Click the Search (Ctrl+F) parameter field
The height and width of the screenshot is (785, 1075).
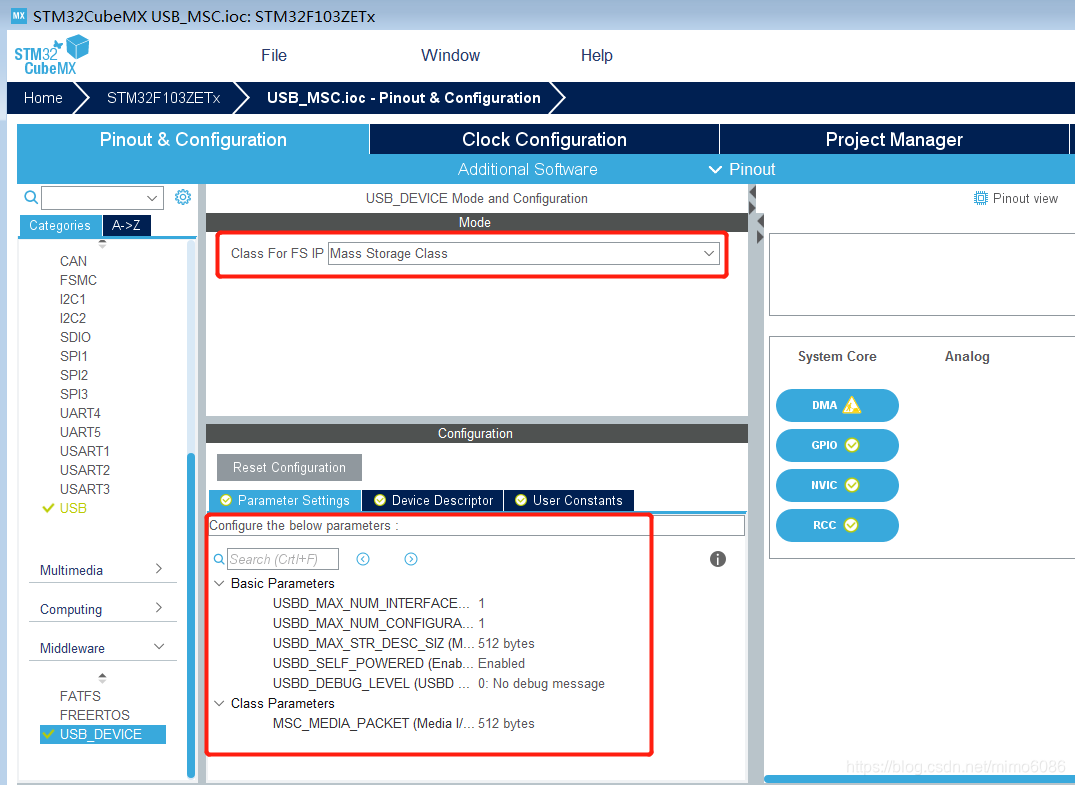point(282,559)
